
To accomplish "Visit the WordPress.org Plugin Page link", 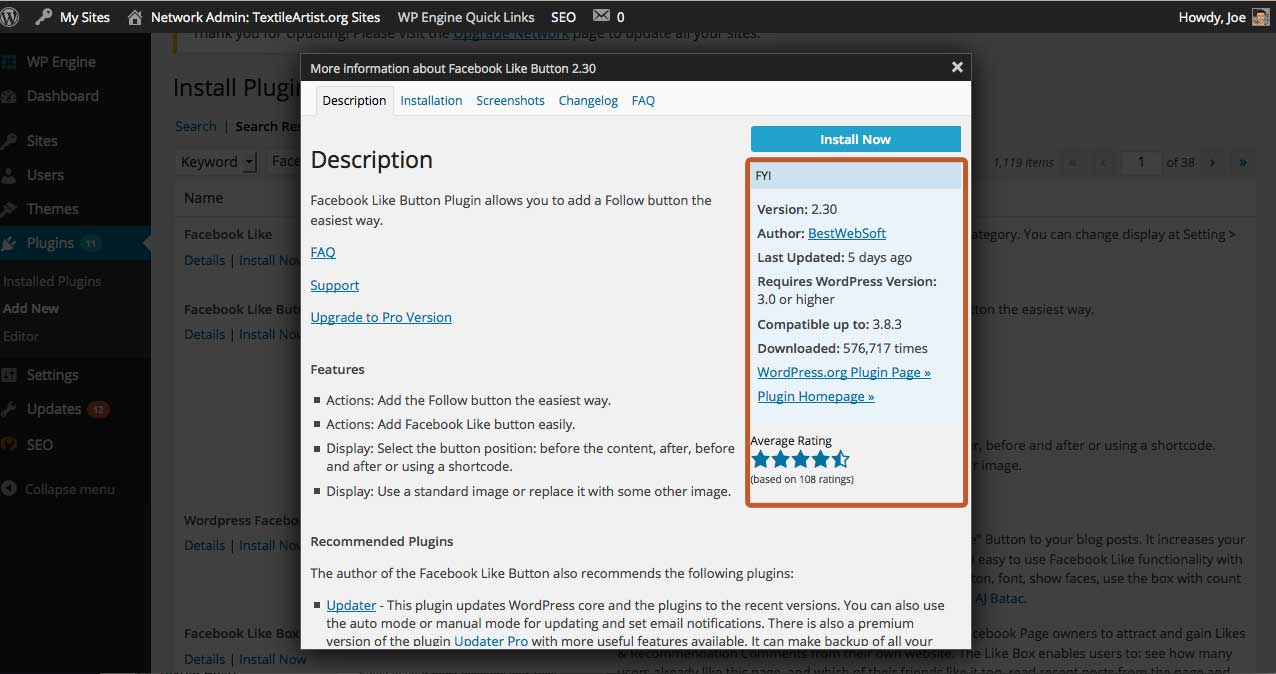I will (x=844, y=372).
